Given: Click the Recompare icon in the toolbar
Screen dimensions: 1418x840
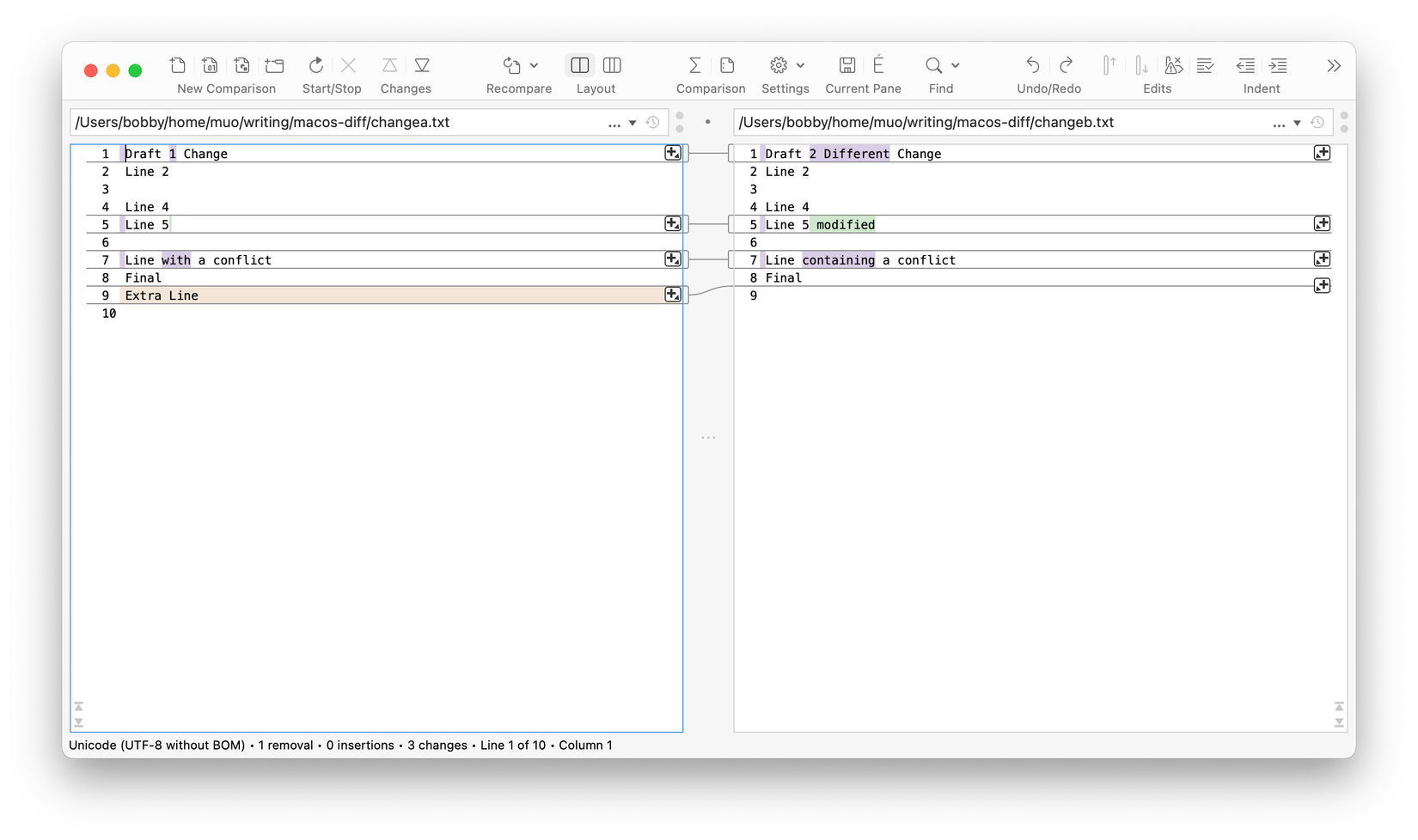Looking at the screenshot, I should 512,66.
